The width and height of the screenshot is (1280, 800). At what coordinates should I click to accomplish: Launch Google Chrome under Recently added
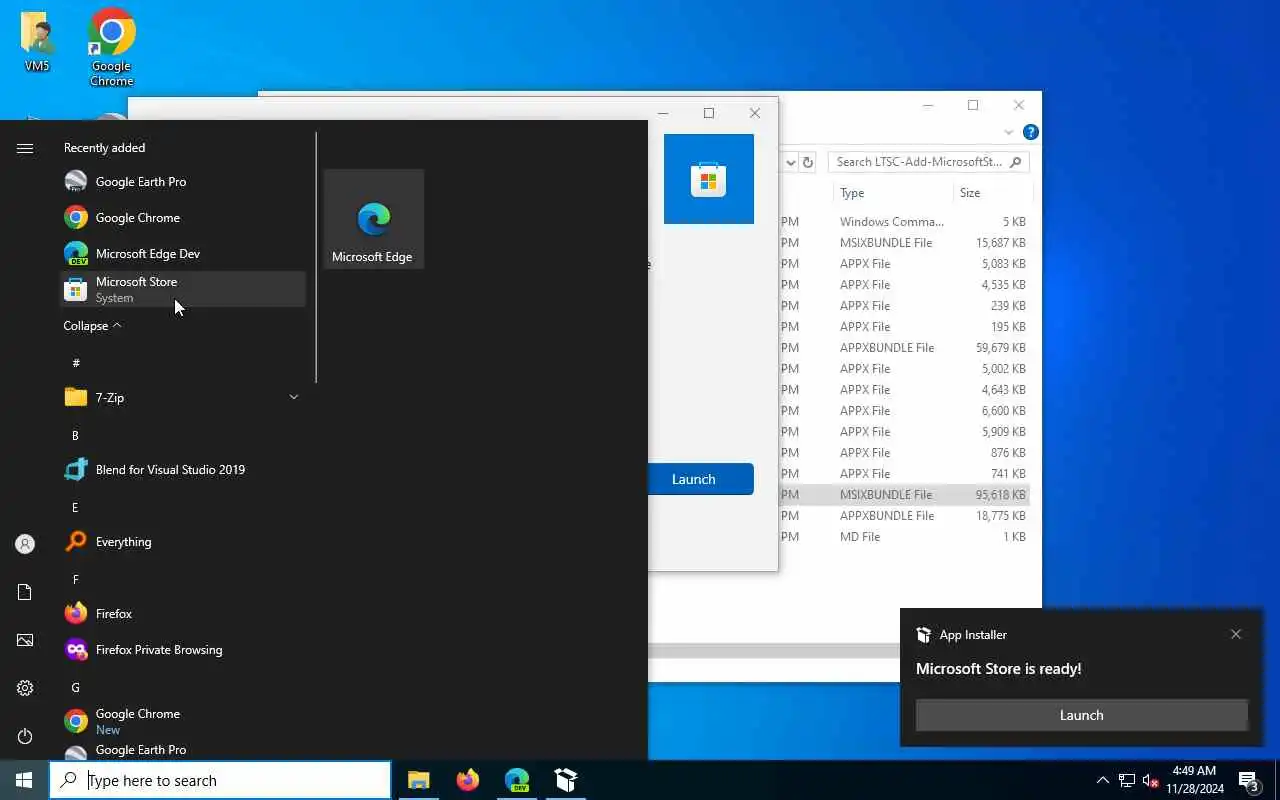[x=183, y=217]
